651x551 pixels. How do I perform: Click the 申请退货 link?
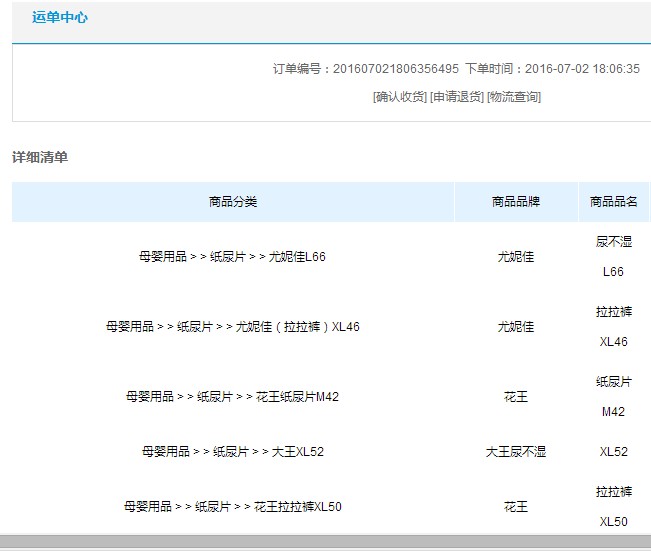tap(457, 97)
